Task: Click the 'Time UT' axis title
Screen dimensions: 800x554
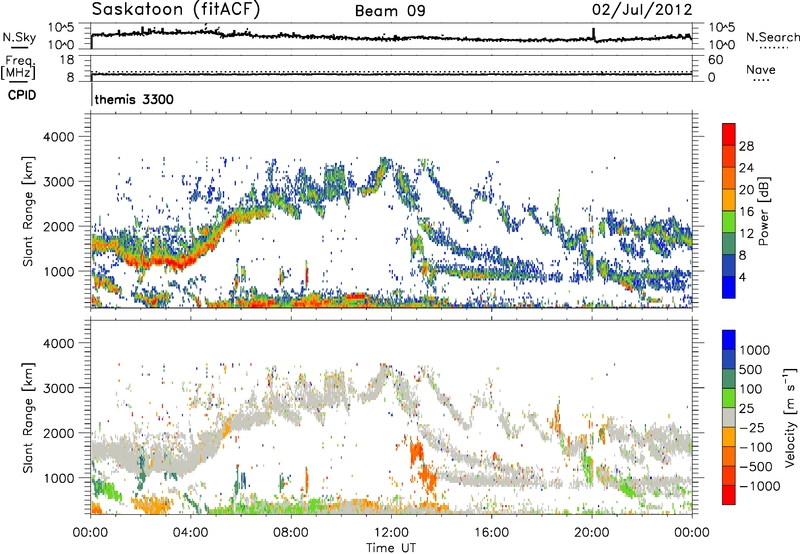Action: coord(391,548)
